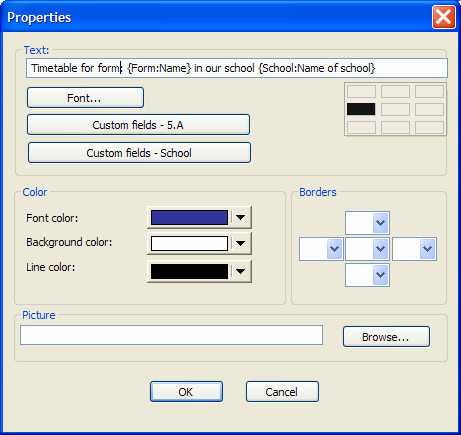
Task: Select the top-right alignment cell
Action: click(429, 91)
